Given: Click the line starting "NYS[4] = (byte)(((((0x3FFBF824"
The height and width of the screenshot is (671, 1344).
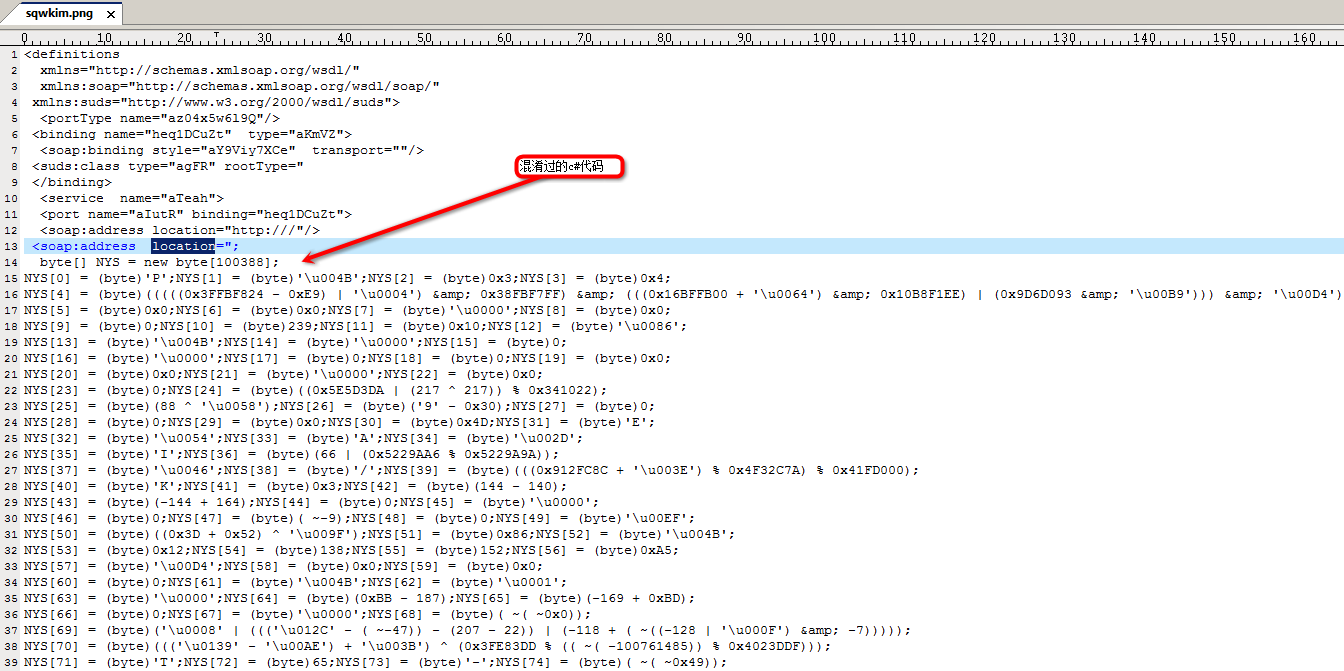Looking at the screenshot, I should 684,294.
